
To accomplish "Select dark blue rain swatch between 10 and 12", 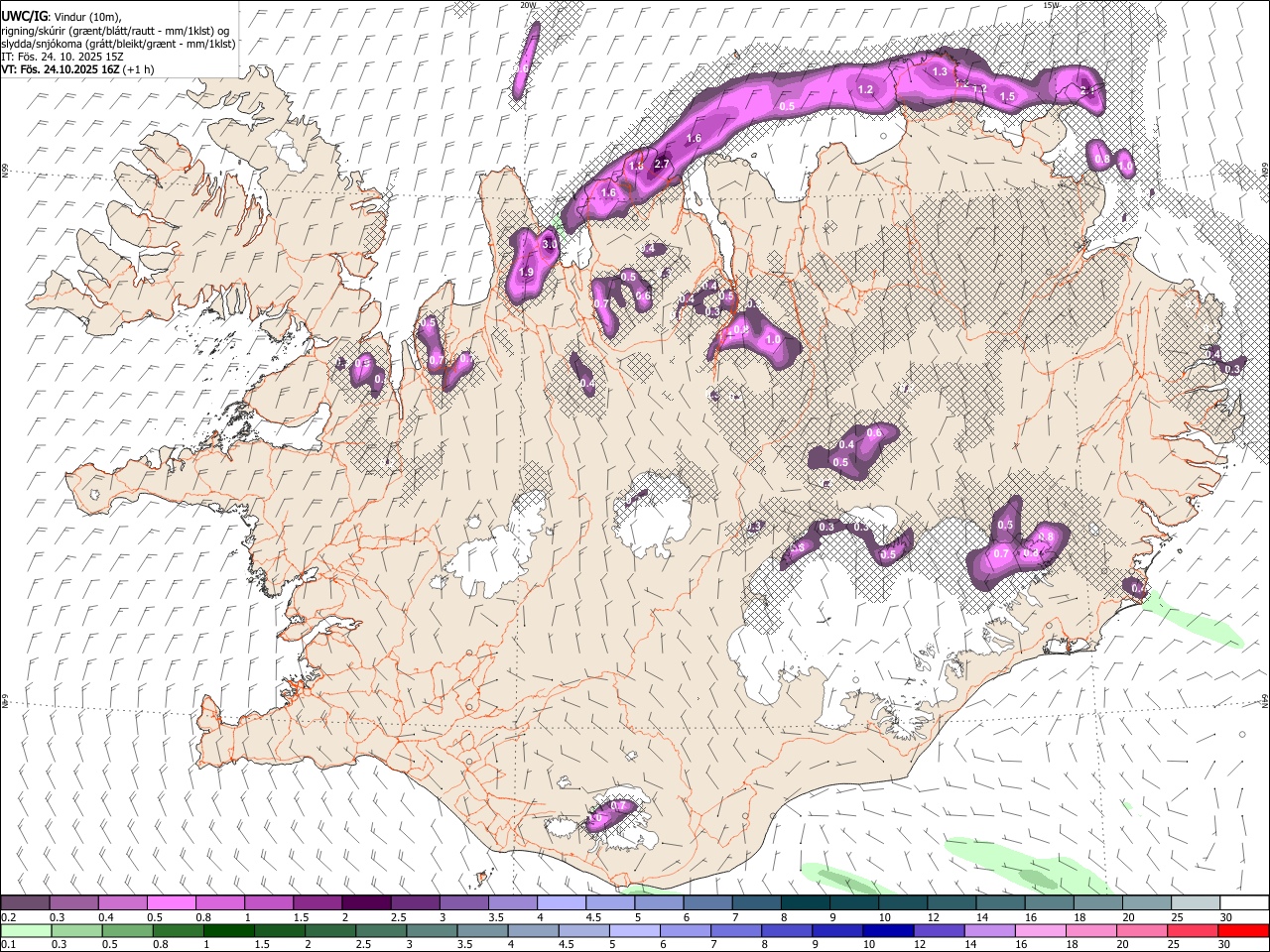I will coord(888,930).
